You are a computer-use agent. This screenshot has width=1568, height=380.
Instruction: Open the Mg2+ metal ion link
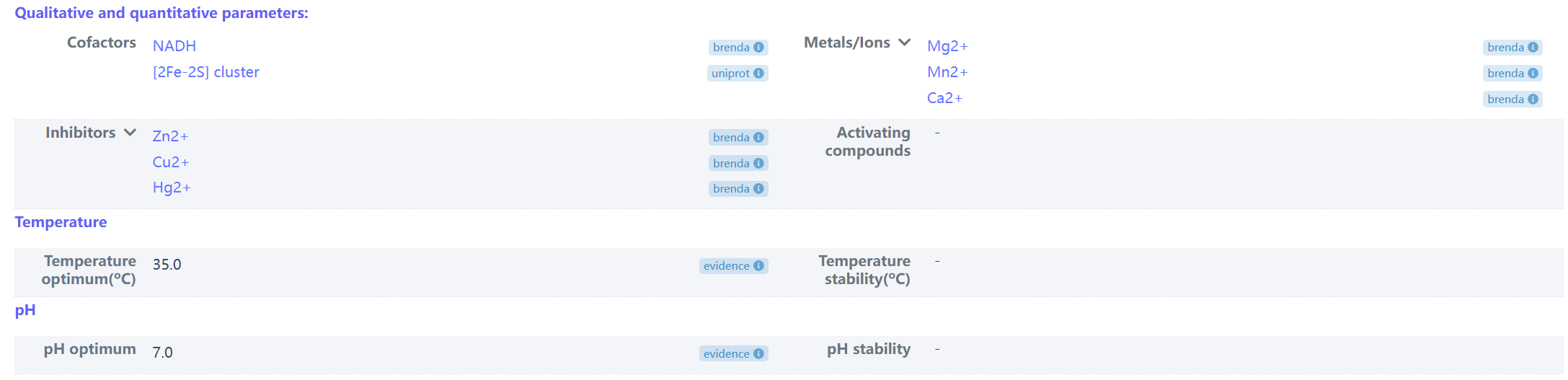click(947, 46)
